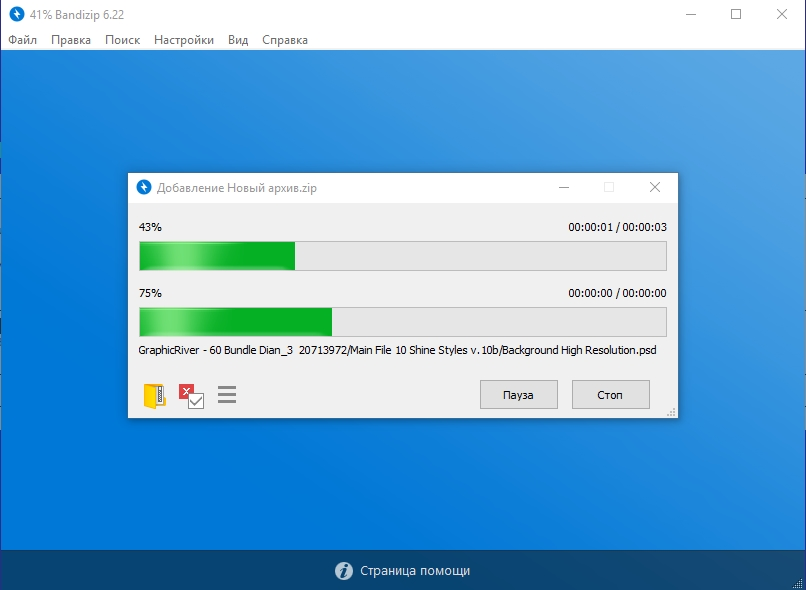The height and width of the screenshot is (590, 806).
Task: Click the dialog resize grip corner
Action: click(671, 412)
